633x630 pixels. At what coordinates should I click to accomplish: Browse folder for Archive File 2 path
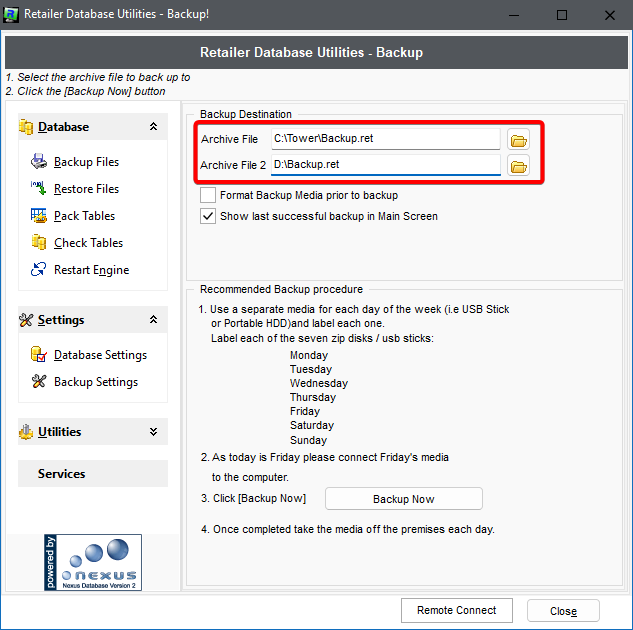[x=517, y=166]
